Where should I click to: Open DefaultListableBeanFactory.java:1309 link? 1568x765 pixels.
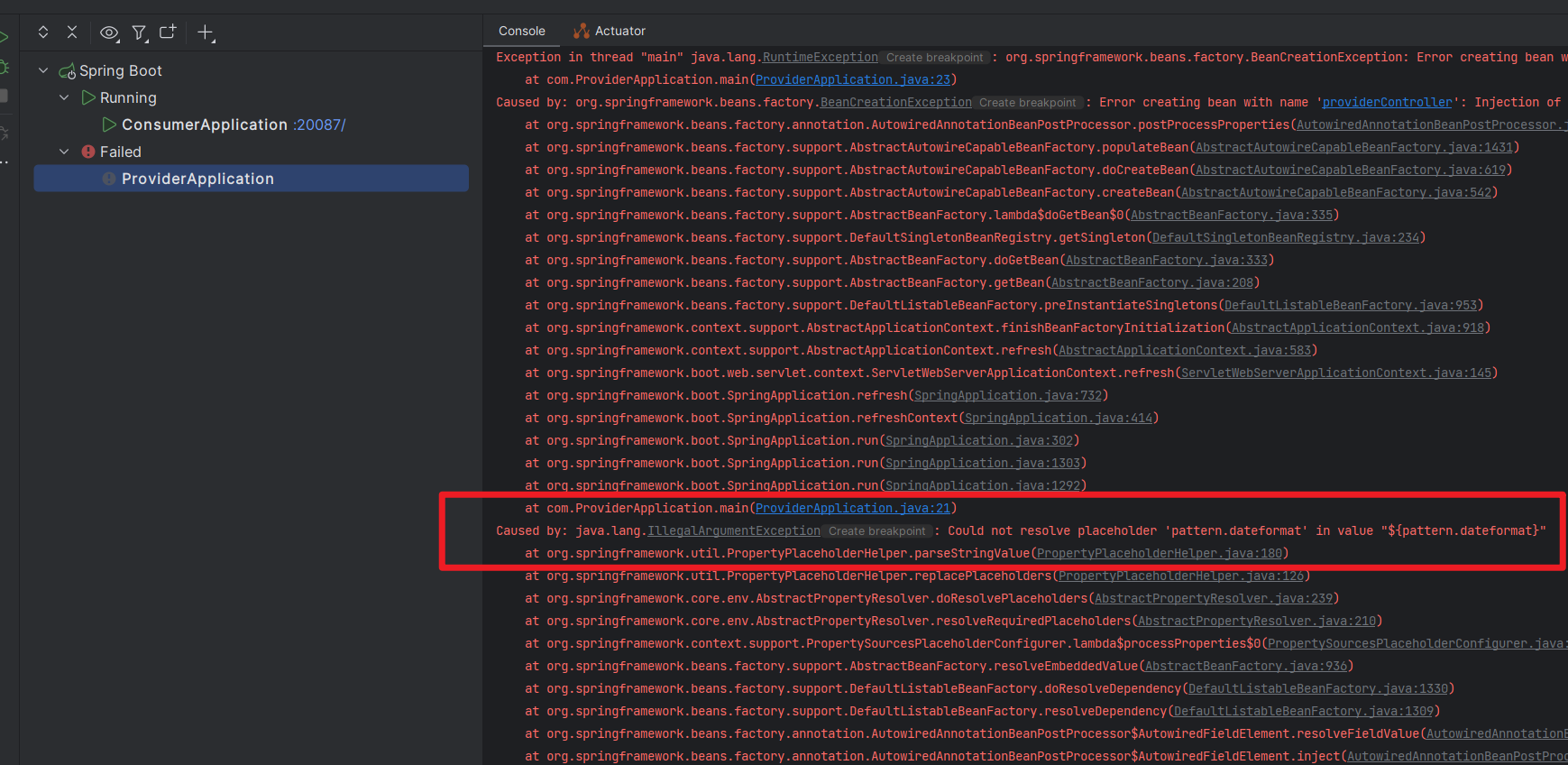coord(1304,711)
